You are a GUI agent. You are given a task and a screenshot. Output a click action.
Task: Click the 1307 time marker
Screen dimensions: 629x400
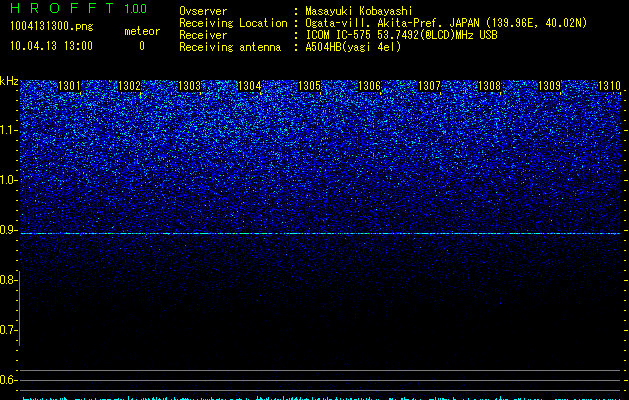click(430, 86)
